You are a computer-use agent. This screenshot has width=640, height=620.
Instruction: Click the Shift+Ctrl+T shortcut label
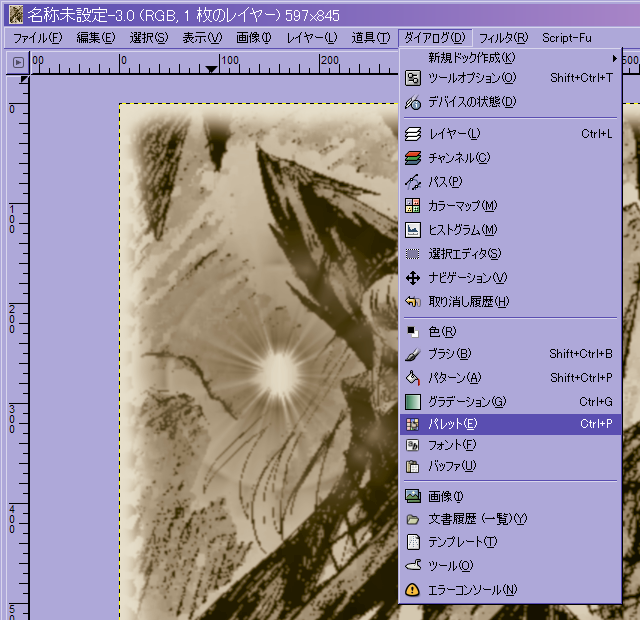coord(581,78)
